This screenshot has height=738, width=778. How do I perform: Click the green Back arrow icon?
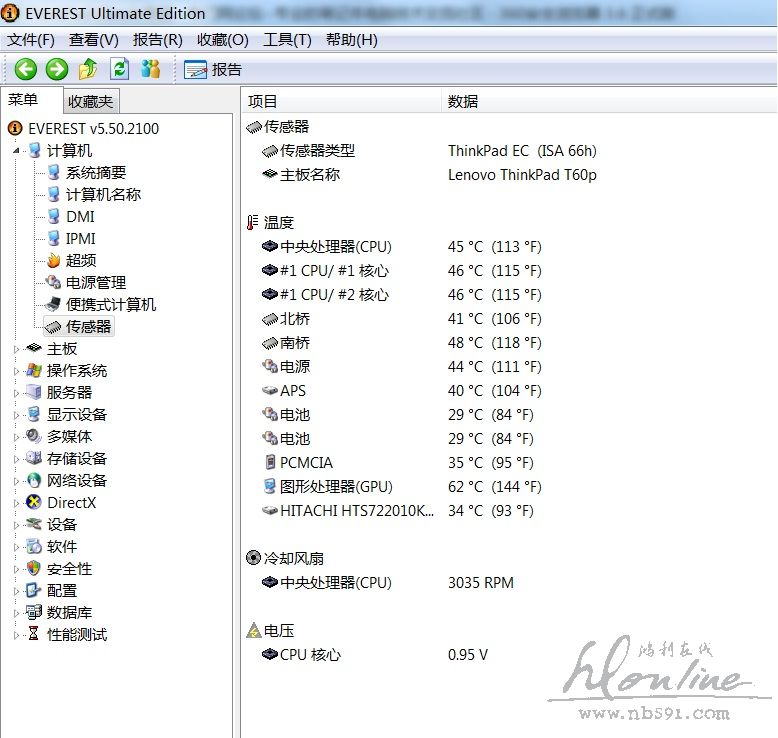pyautogui.click(x=26, y=69)
